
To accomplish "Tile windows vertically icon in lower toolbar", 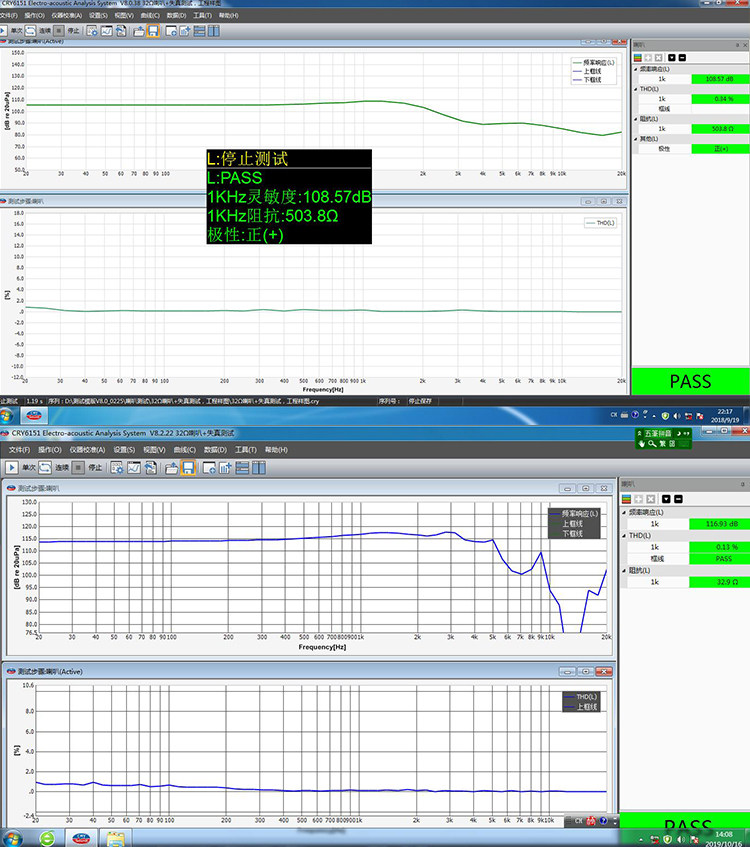I will [x=259, y=468].
